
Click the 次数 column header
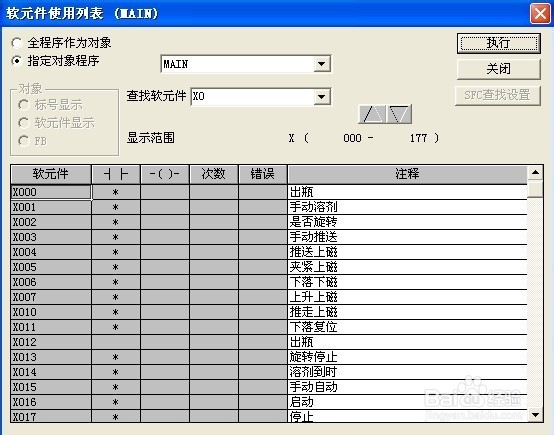[214, 174]
